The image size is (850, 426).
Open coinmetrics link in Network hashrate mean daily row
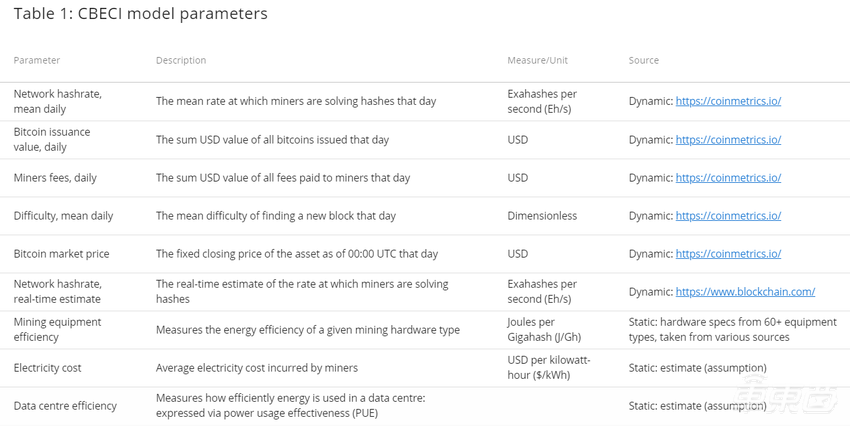[x=728, y=101]
